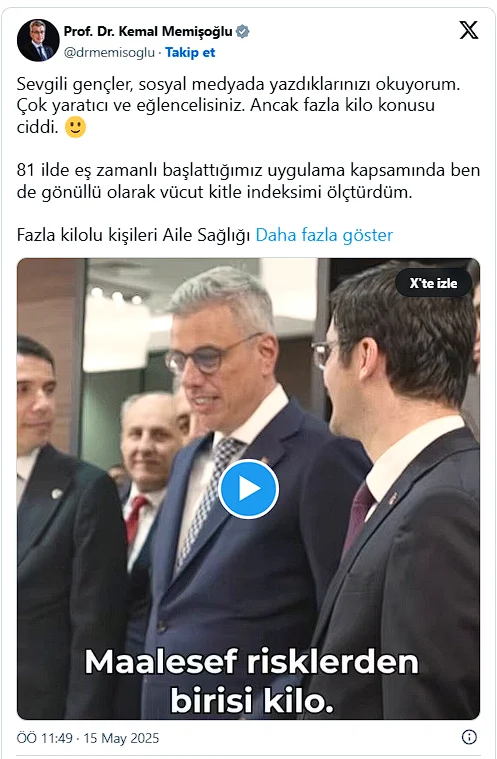497x759 pixels.
Task: Open the profile avatar picture
Action: pos(38,40)
